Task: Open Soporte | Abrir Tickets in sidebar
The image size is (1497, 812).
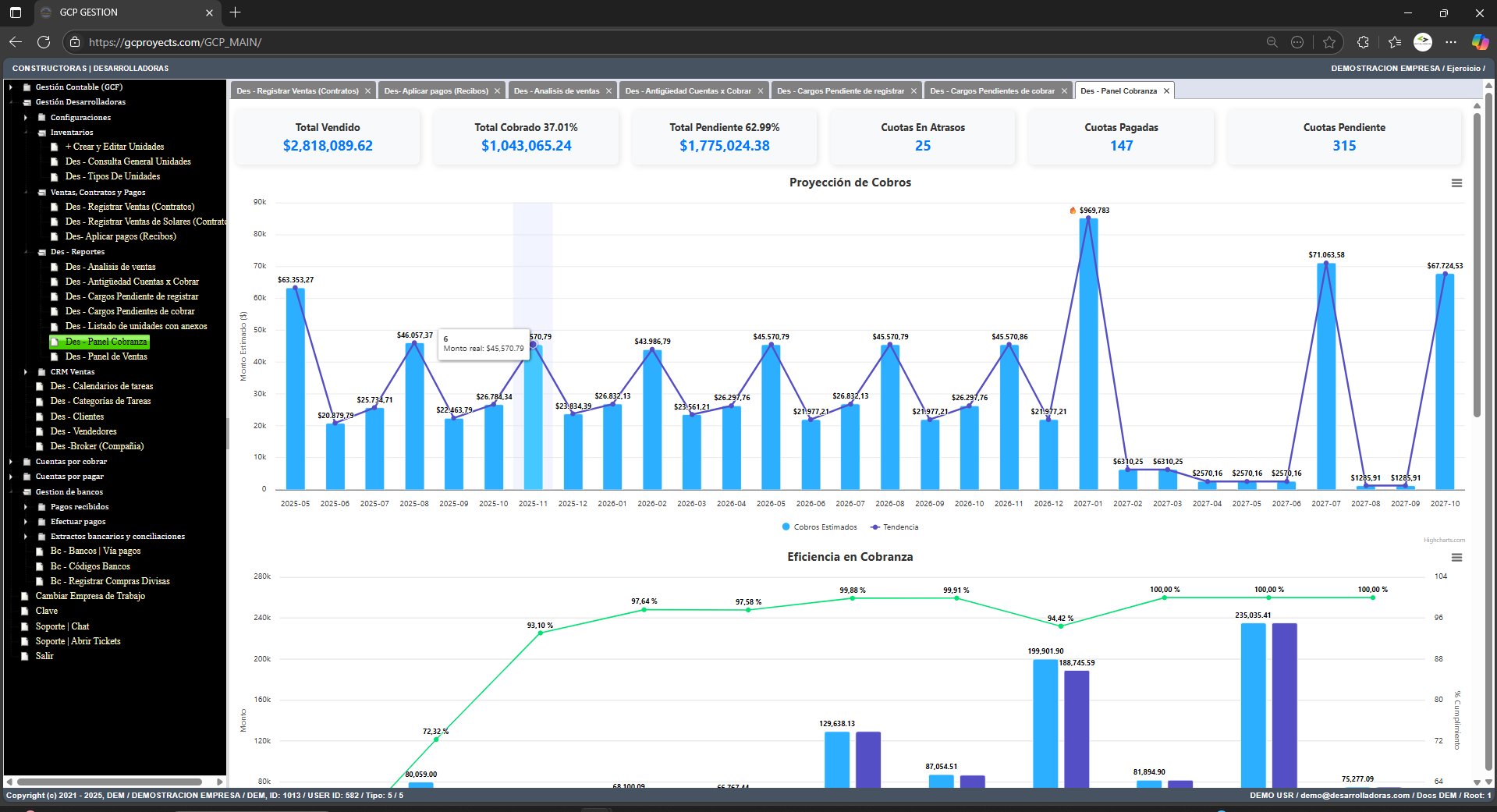Action: 78,641
